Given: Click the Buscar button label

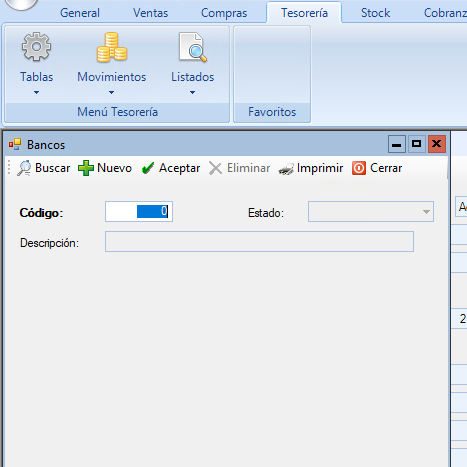Looking at the screenshot, I should tap(53, 168).
